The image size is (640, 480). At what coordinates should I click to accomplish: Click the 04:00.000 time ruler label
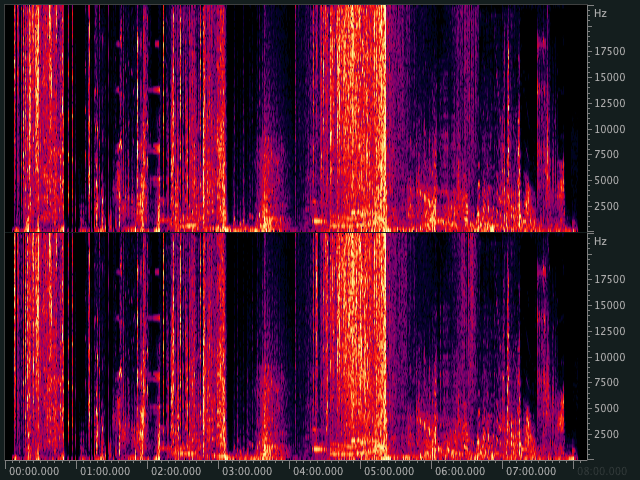click(318, 471)
